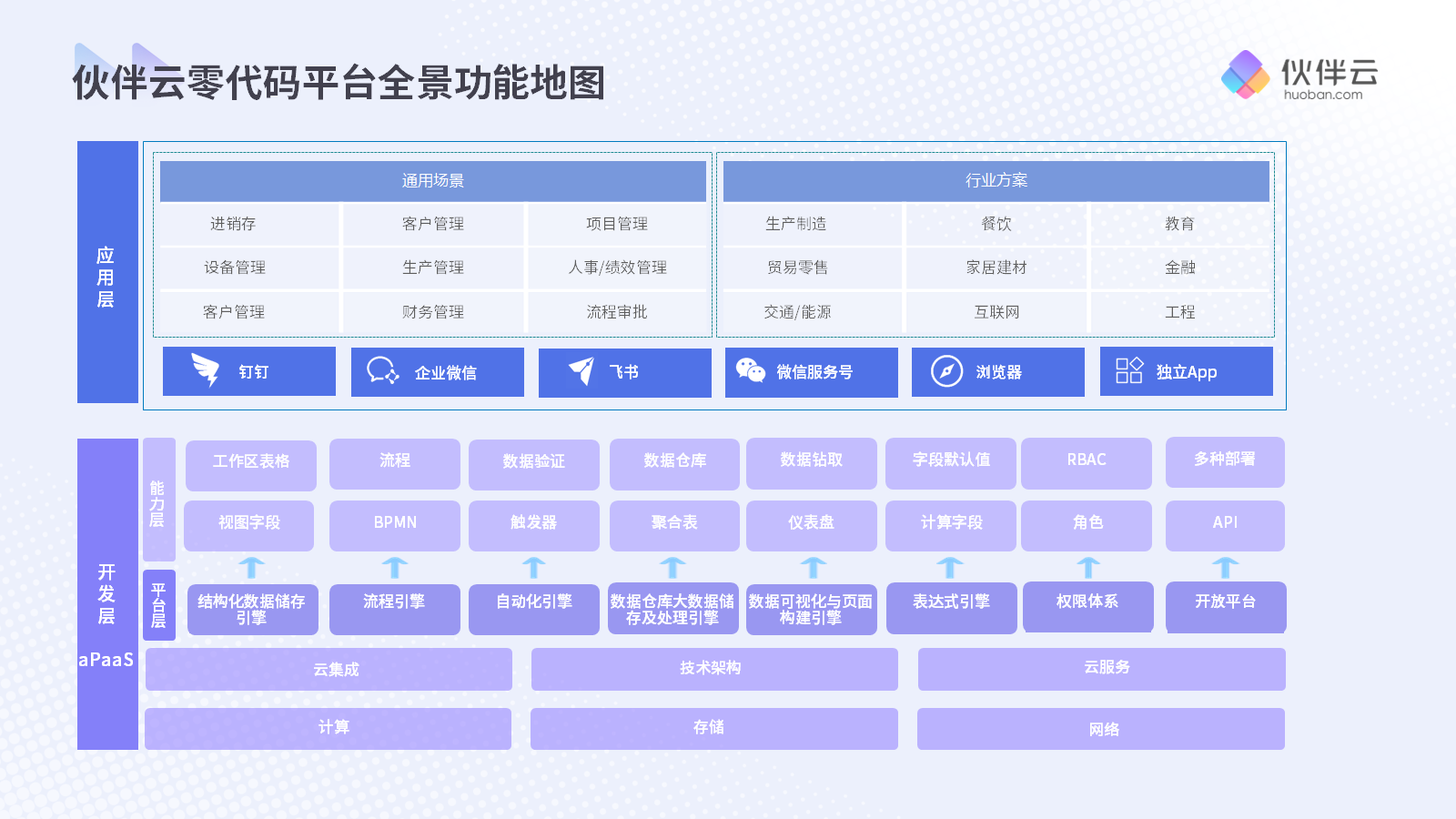
Task: Click the API capability block
Action: (1225, 524)
